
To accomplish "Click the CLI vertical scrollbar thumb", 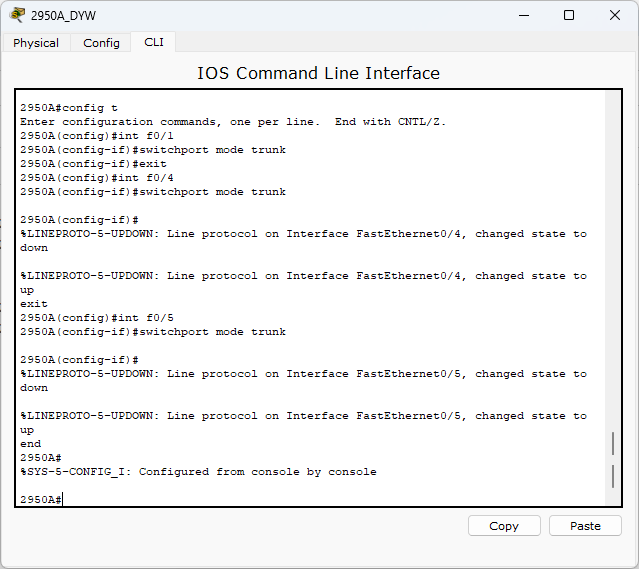I will coord(613,460).
